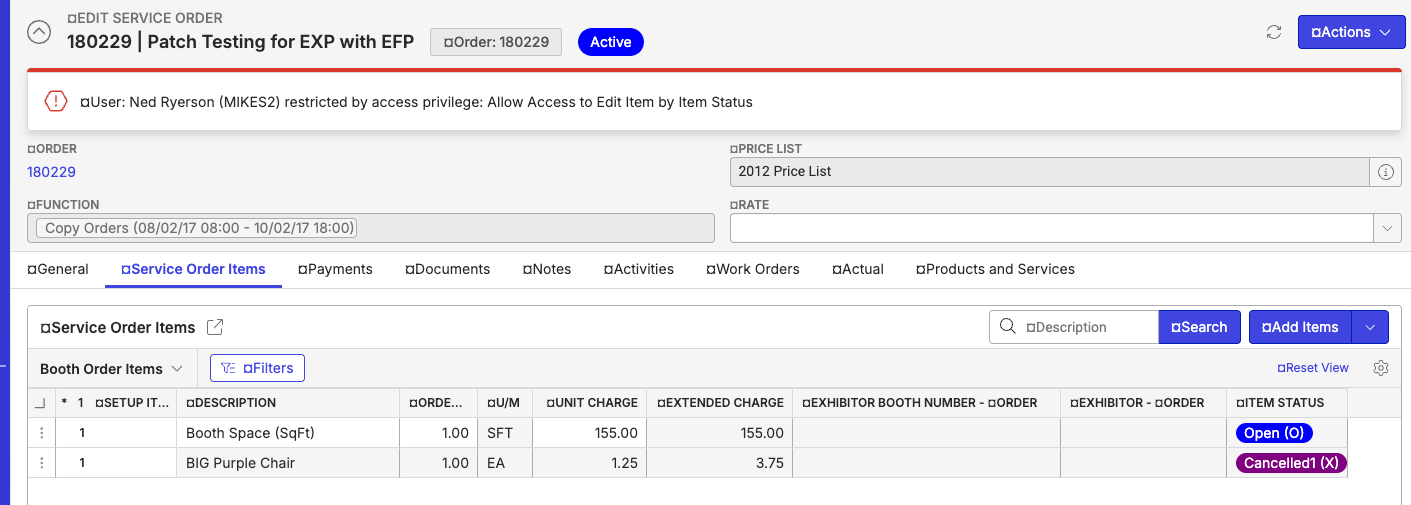Click the 2012 Price List field
The width and height of the screenshot is (1411, 505).
[1049, 172]
